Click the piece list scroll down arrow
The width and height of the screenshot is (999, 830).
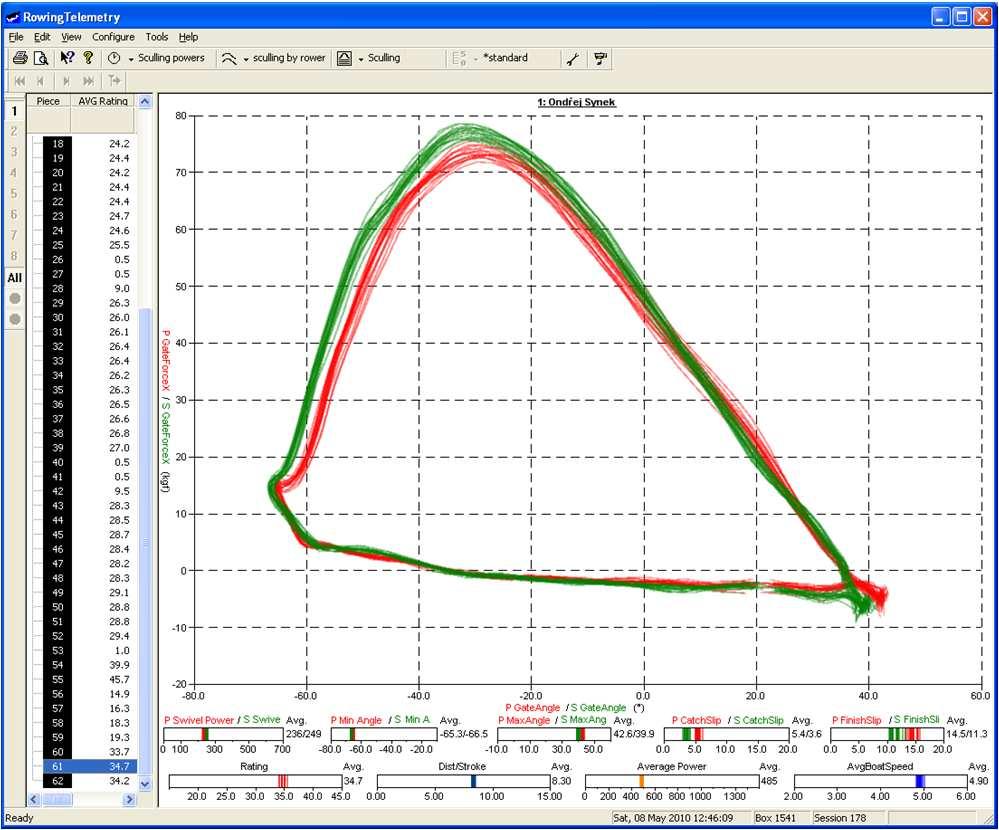pos(145,784)
